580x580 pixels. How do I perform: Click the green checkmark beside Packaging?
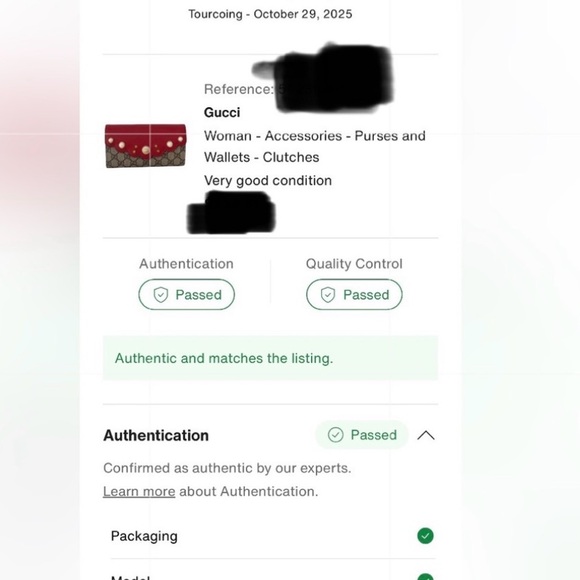(x=425, y=536)
